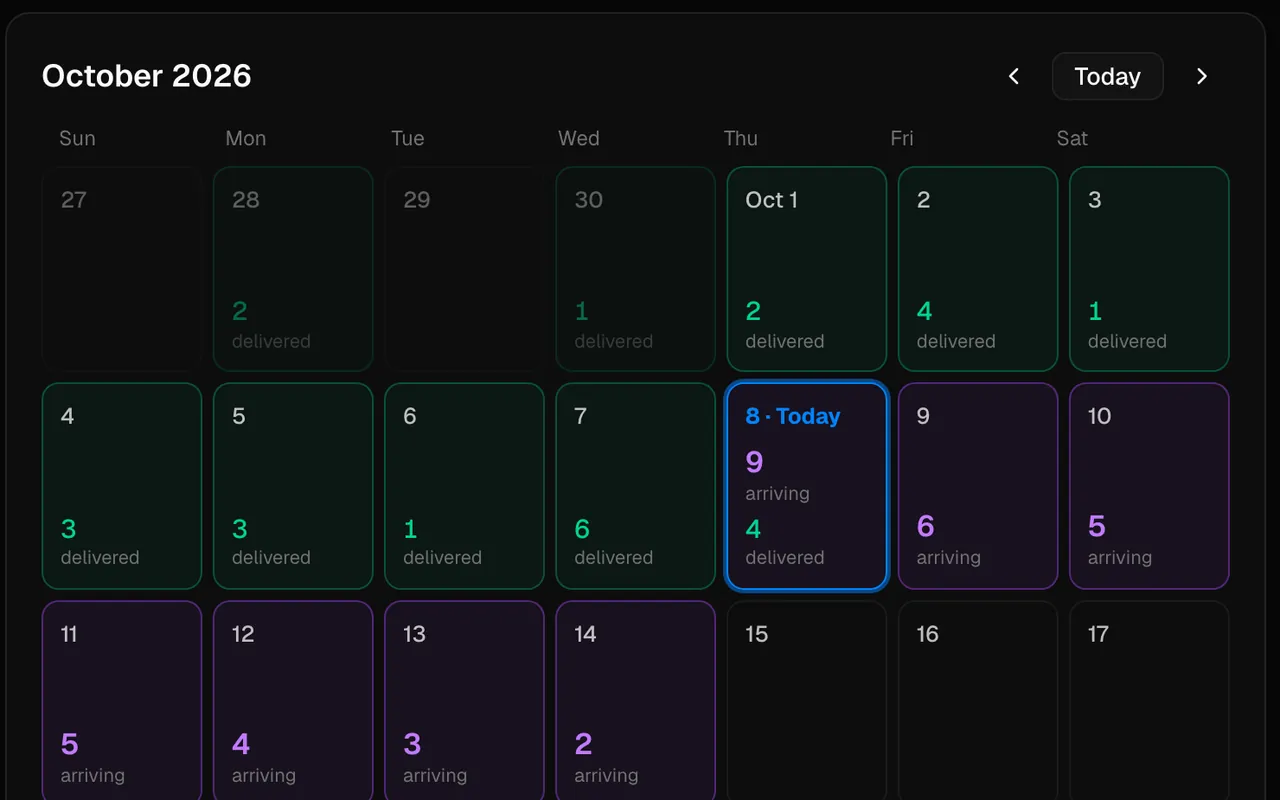1280x800 pixels.
Task: Open October 11 day cell
Action: tap(122, 700)
